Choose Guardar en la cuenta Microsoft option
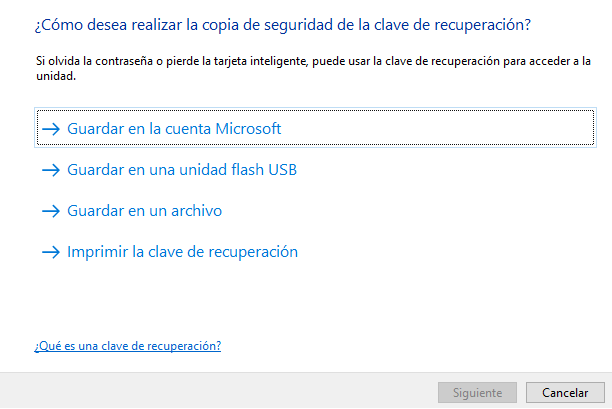This screenshot has height=409, width=612. click(315, 128)
